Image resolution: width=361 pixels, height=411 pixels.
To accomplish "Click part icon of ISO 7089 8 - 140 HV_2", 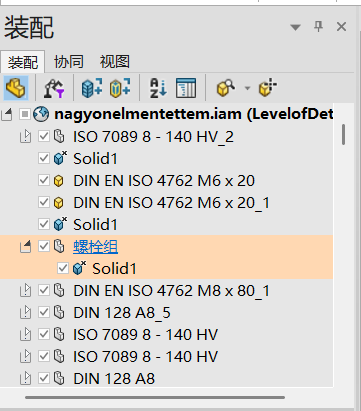I will pyautogui.click(x=59, y=136).
